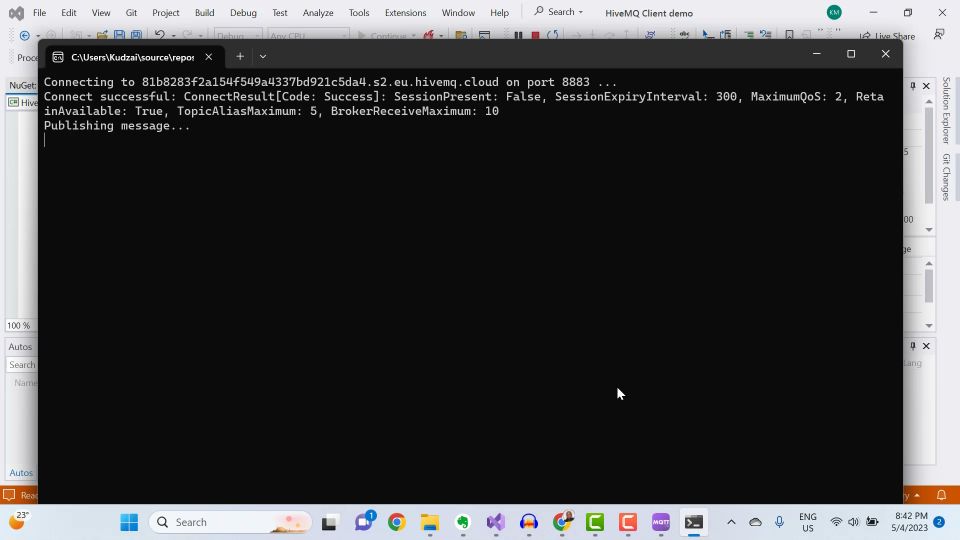
Task: Select the Autos tab at bottom
Action: pyautogui.click(x=21, y=473)
